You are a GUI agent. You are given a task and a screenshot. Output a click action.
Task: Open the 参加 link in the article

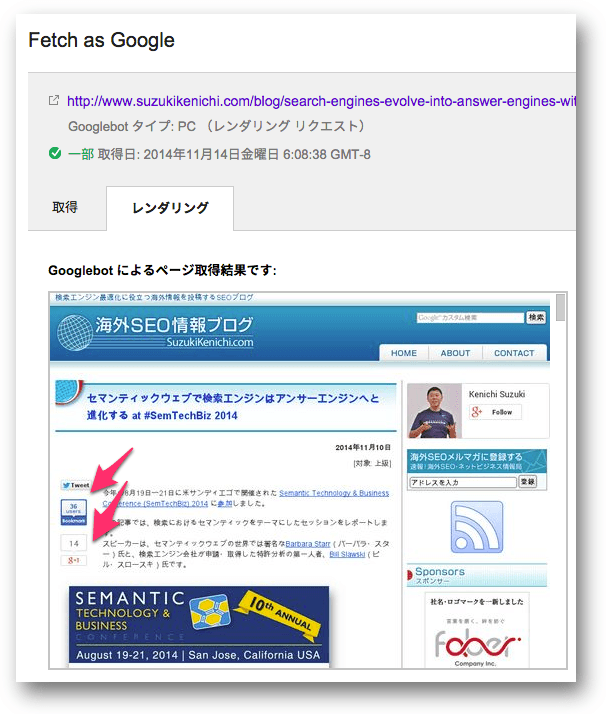(x=225, y=504)
